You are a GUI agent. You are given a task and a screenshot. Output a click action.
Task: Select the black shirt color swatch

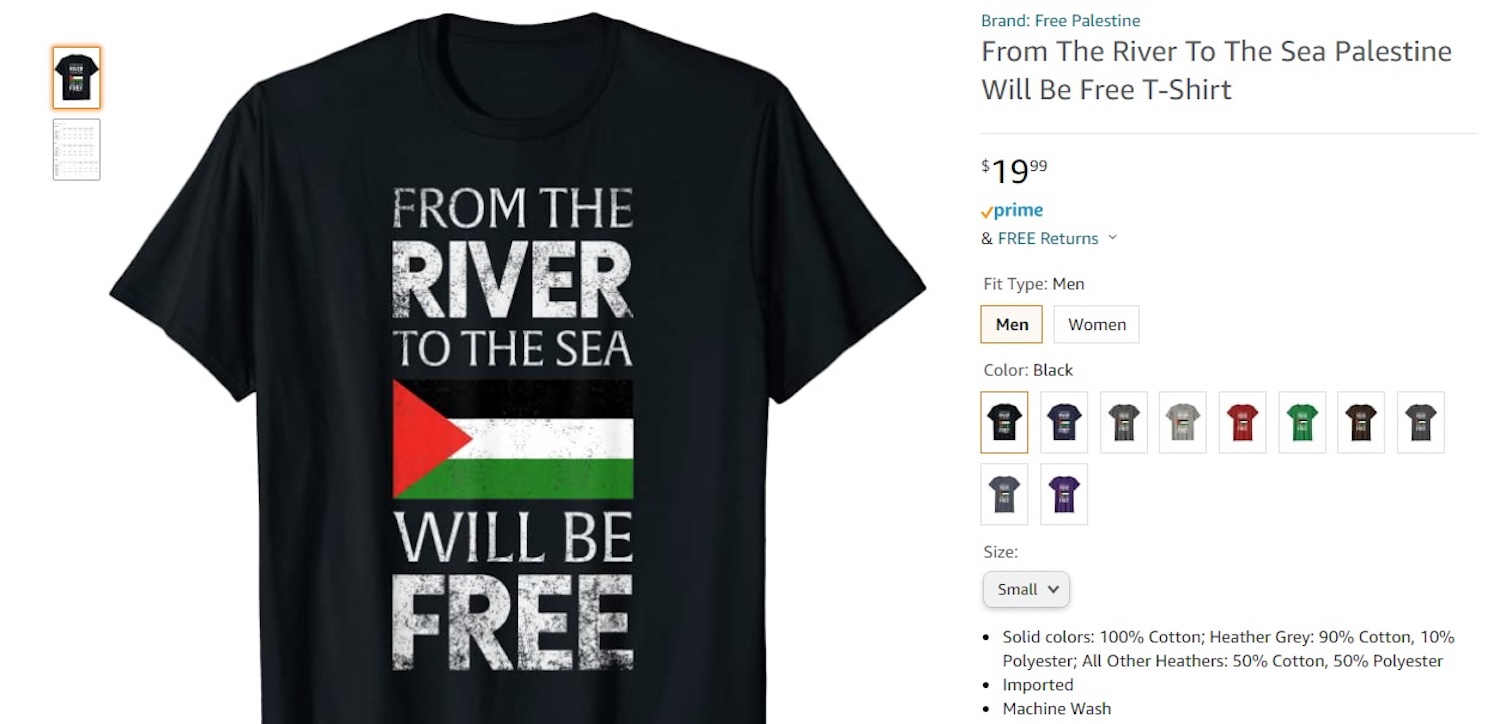[1004, 422]
